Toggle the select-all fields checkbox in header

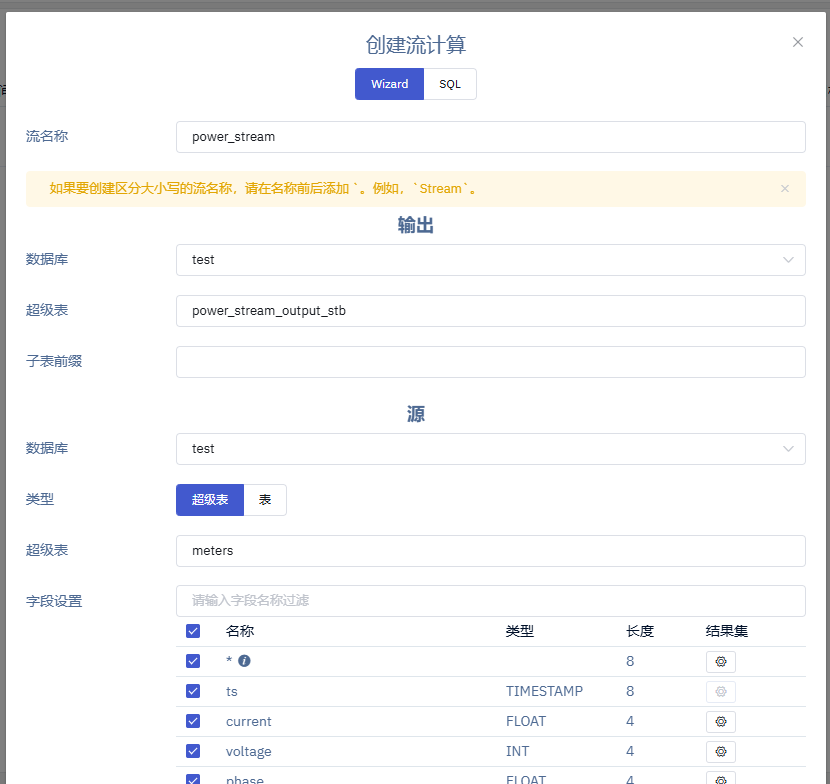[193, 631]
